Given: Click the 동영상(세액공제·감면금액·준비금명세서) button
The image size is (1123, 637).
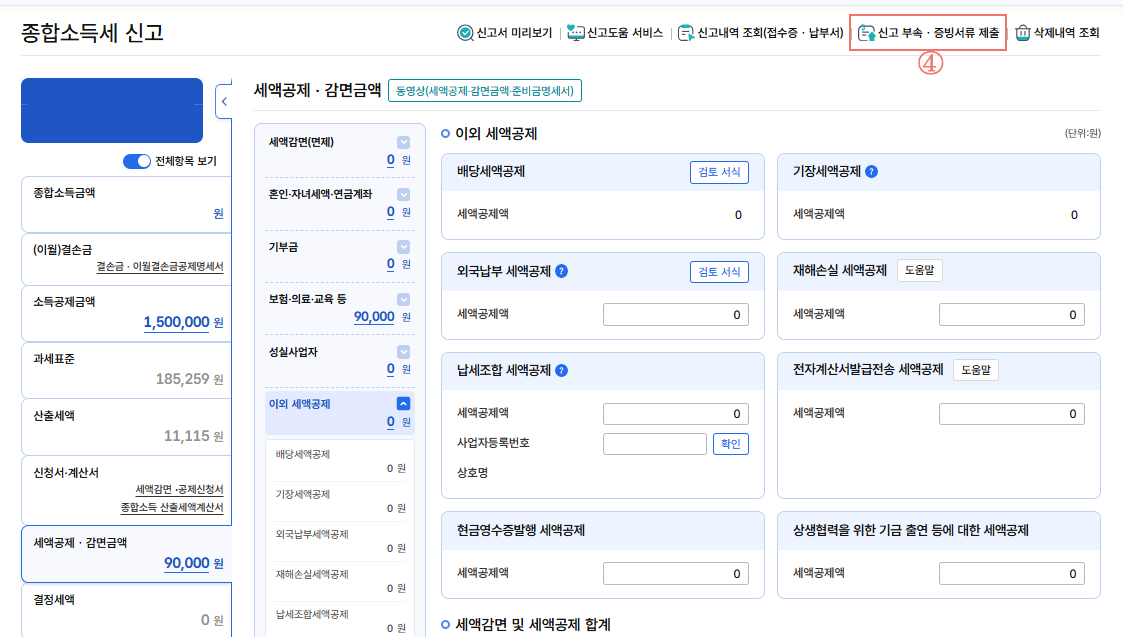Looking at the screenshot, I should tap(485, 91).
